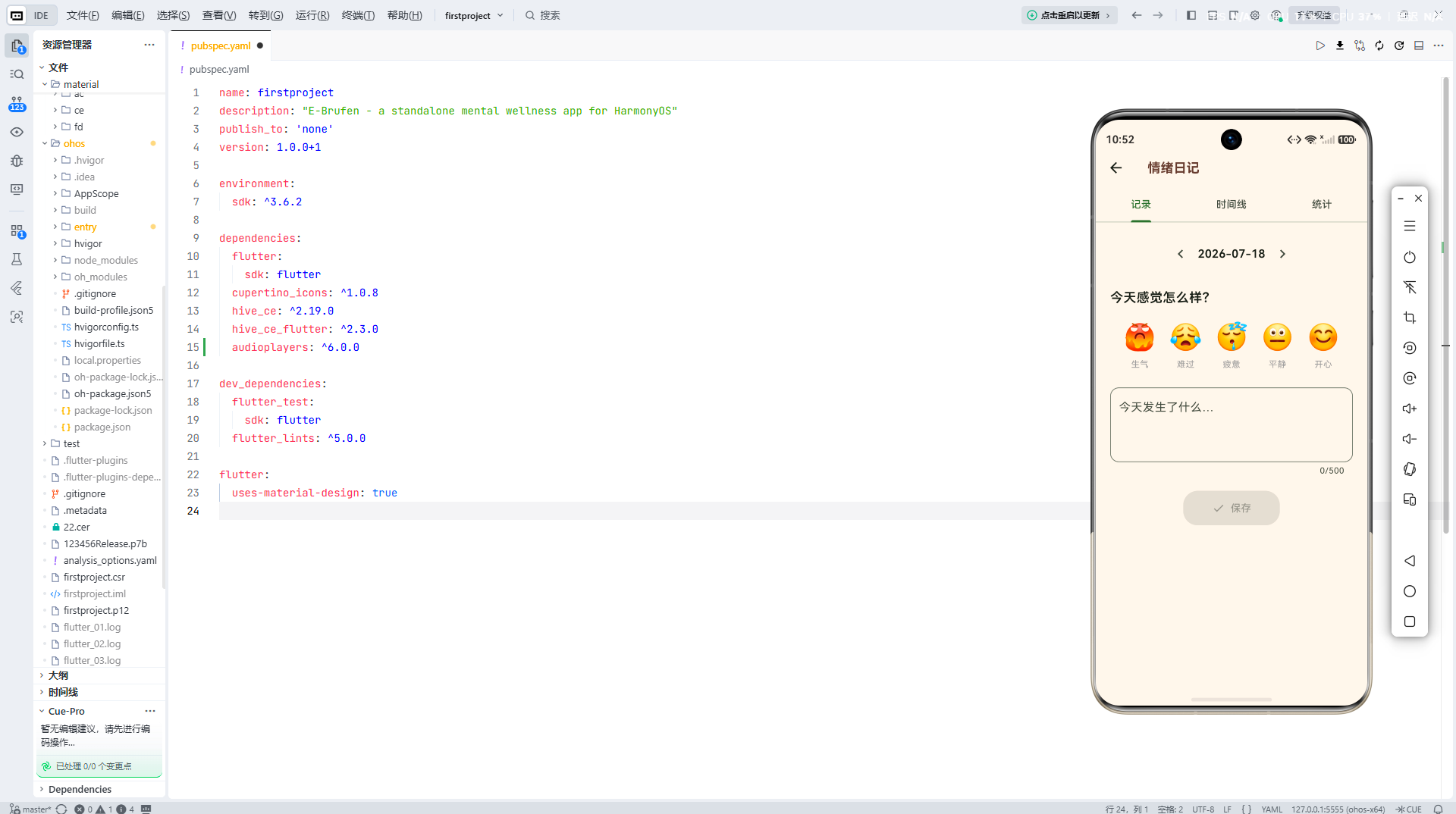Click the Run play icon in the editor toolbar
The width and height of the screenshot is (1456, 814).
[x=1320, y=45]
